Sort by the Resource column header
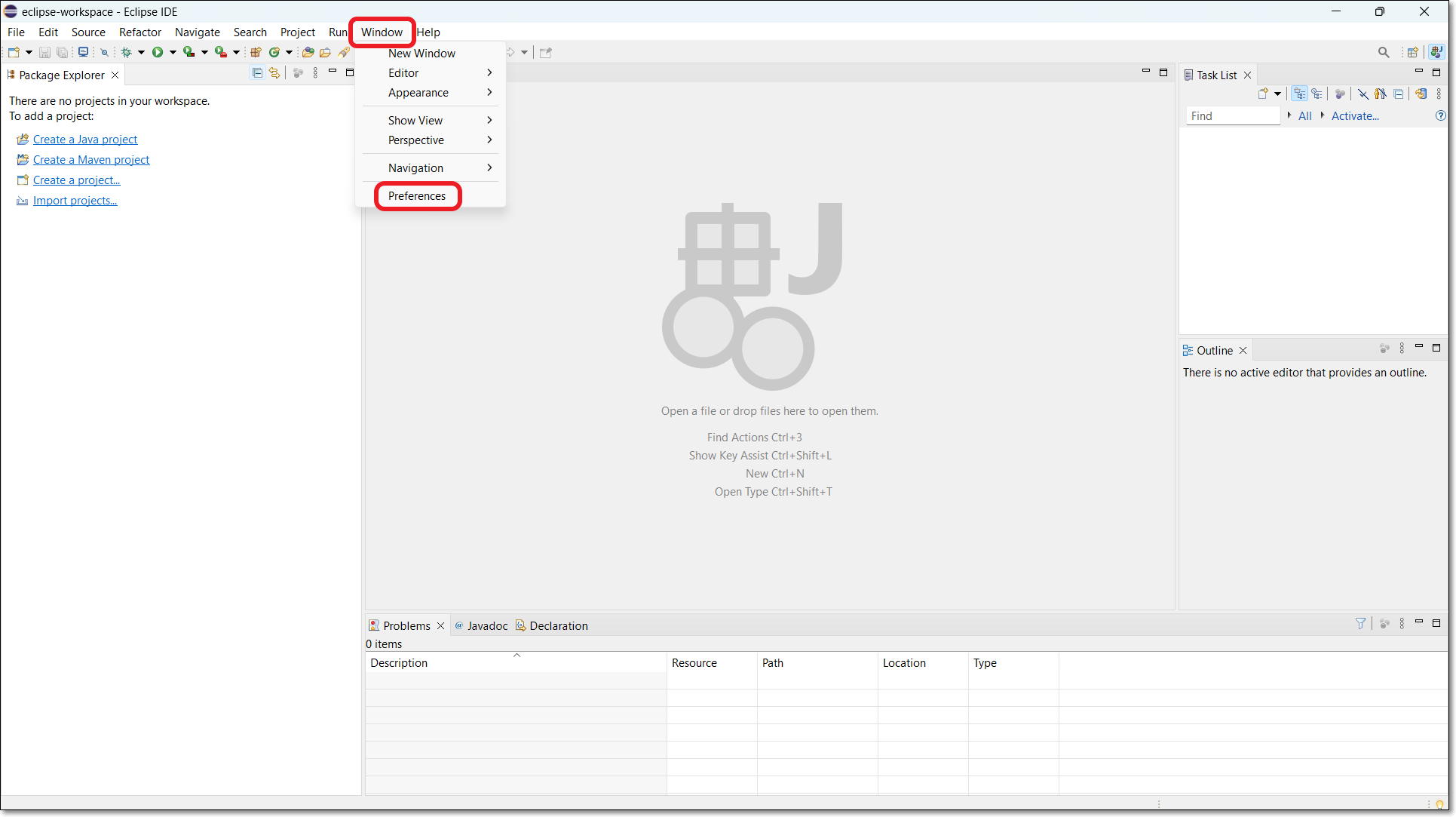Screen dimensions: 1456x817 pyautogui.click(x=712, y=663)
